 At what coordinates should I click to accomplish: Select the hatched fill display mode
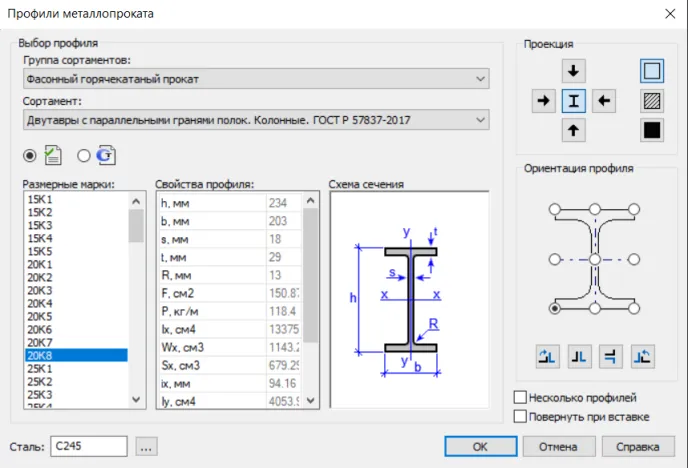point(652,101)
